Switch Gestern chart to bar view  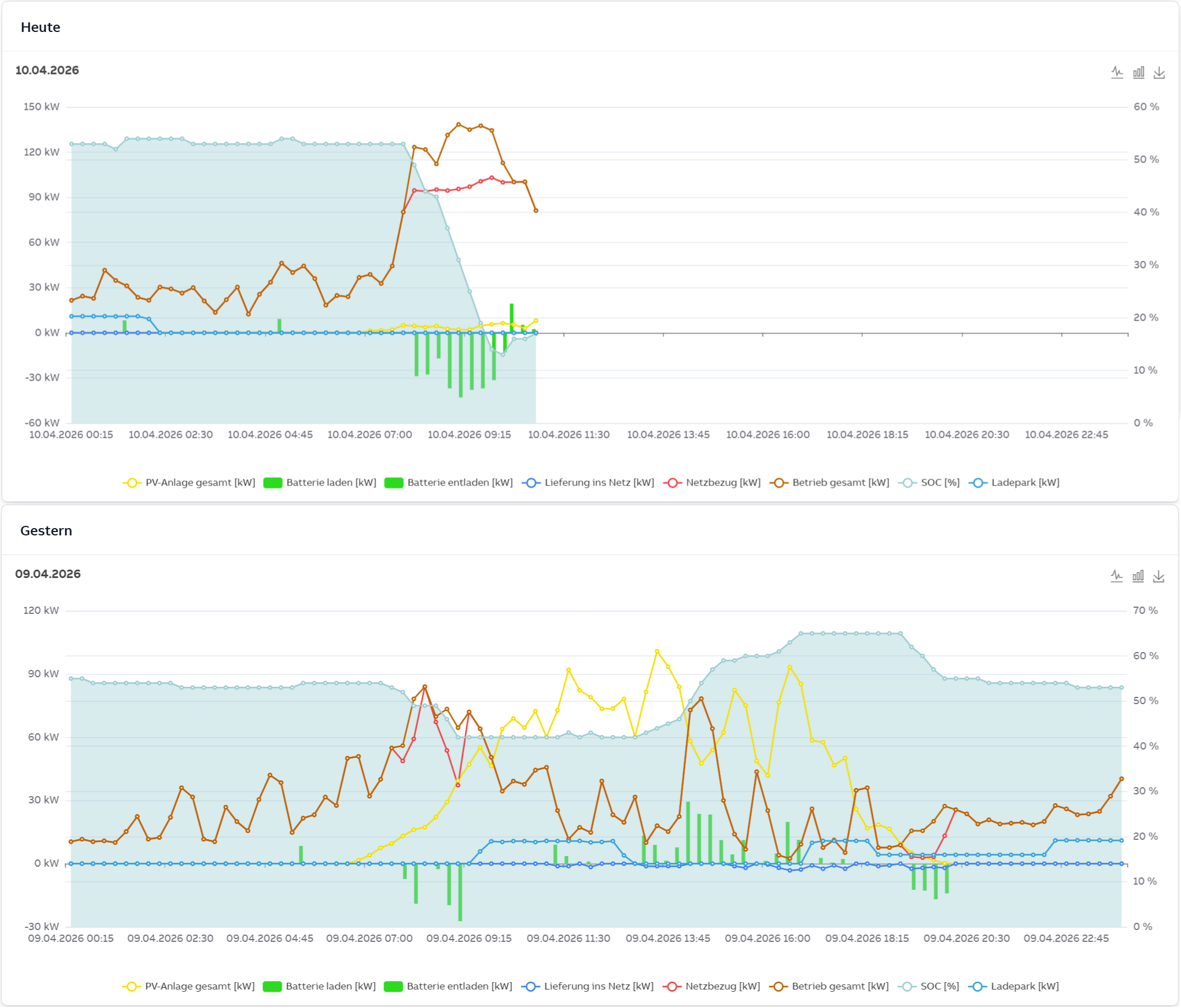point(1138,576)
